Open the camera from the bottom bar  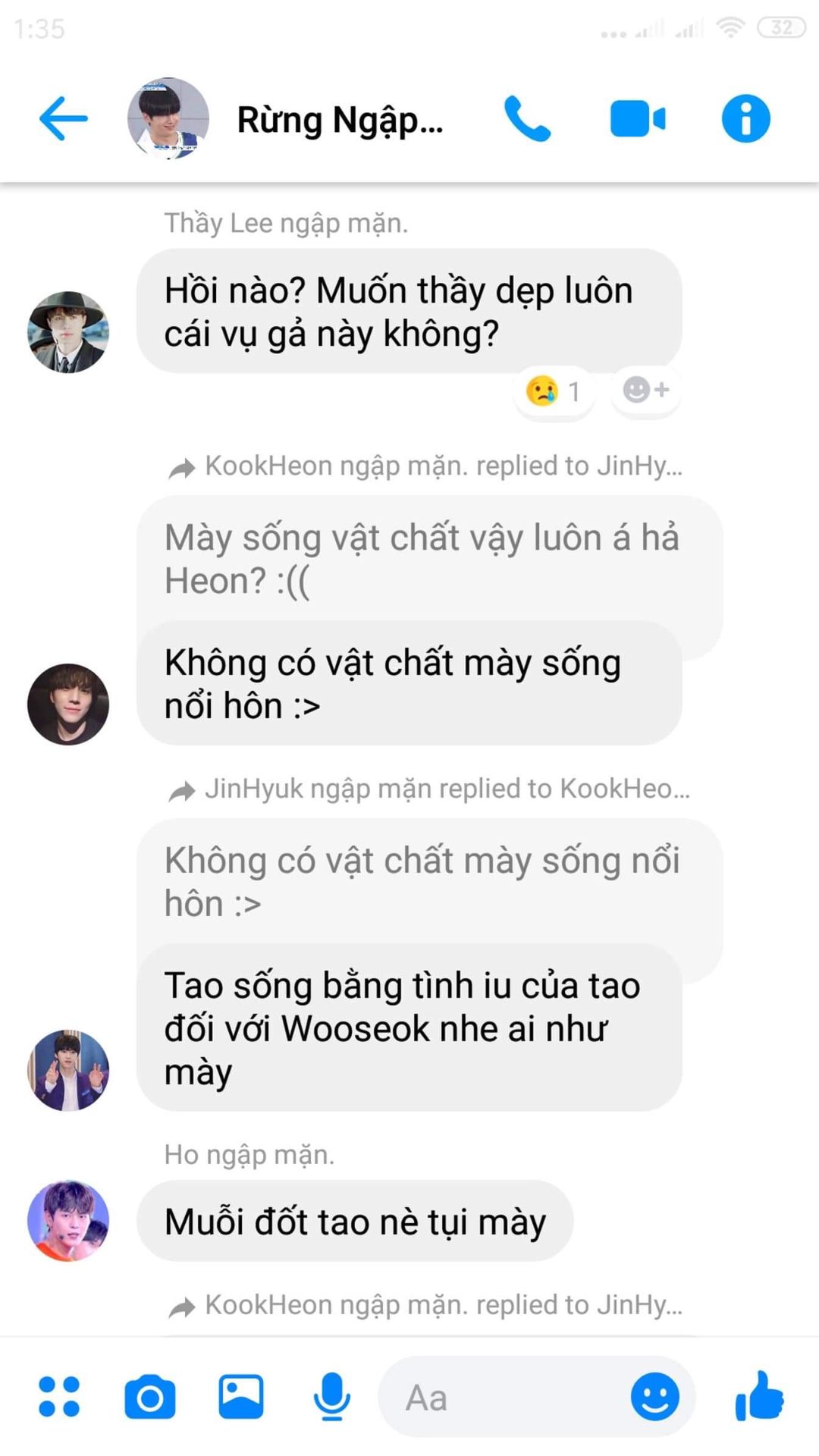pos(150,1397)
